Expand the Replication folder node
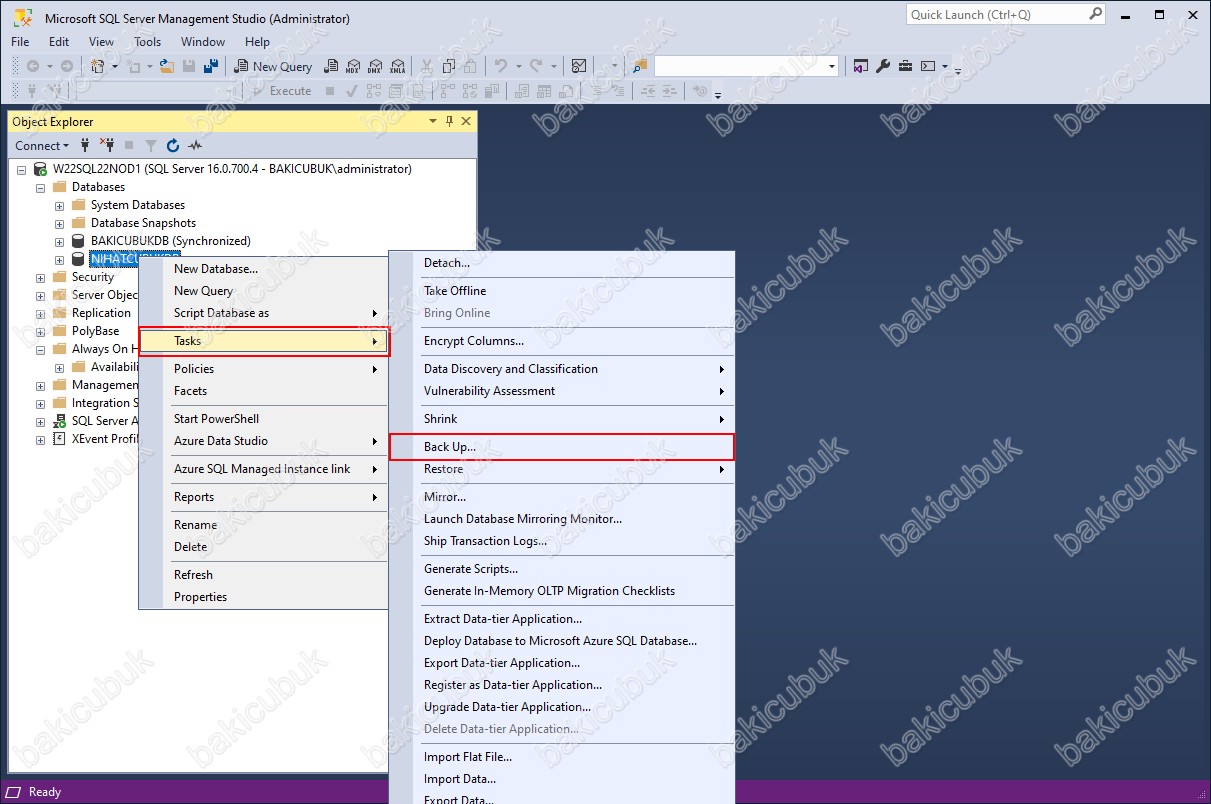The height and width of the screenshot is (804, 1211). [41, 313]
